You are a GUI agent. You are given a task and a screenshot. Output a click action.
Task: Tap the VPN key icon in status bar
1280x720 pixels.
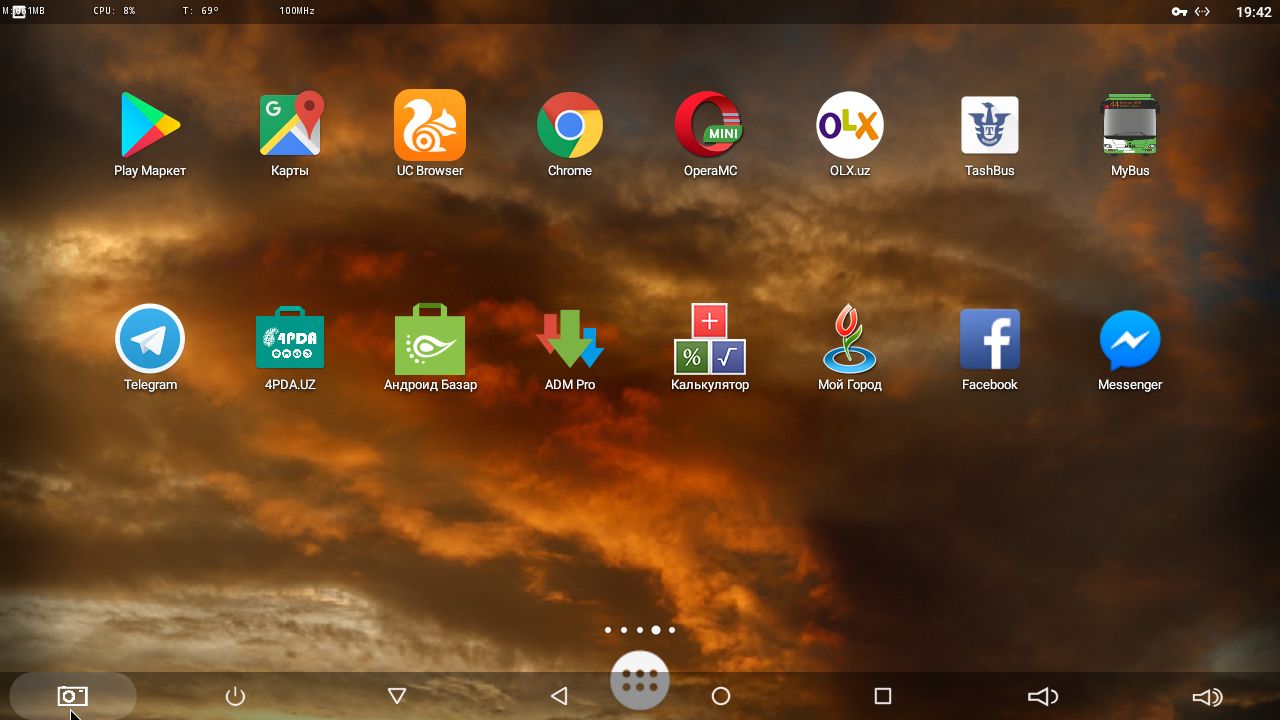[1179, 12]
